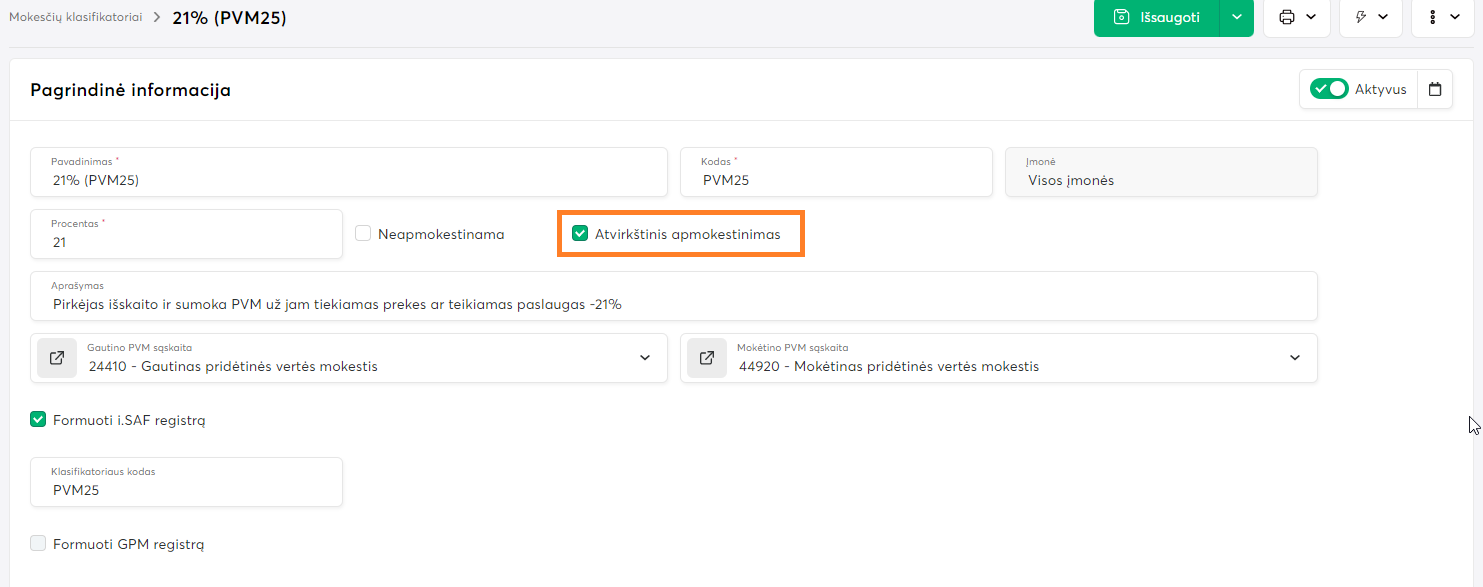The height and width of the screenshot is (587, 1483).
Task: Enable Formuoti GPM registrą checkbox
Action: [39, 544]
